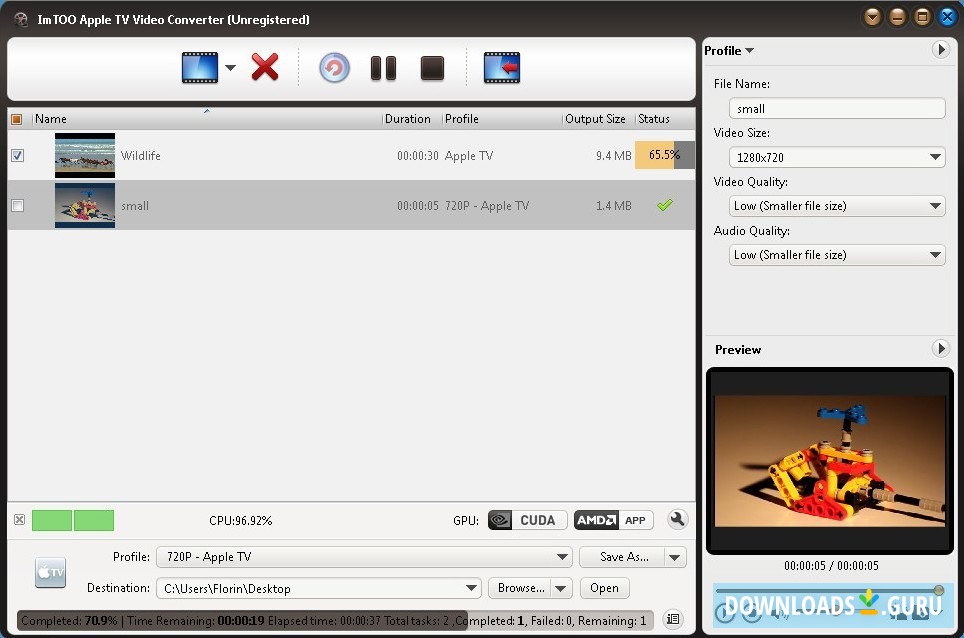Minimize the ImTOO window
This screenshot has height=638, width=964.
898,17
